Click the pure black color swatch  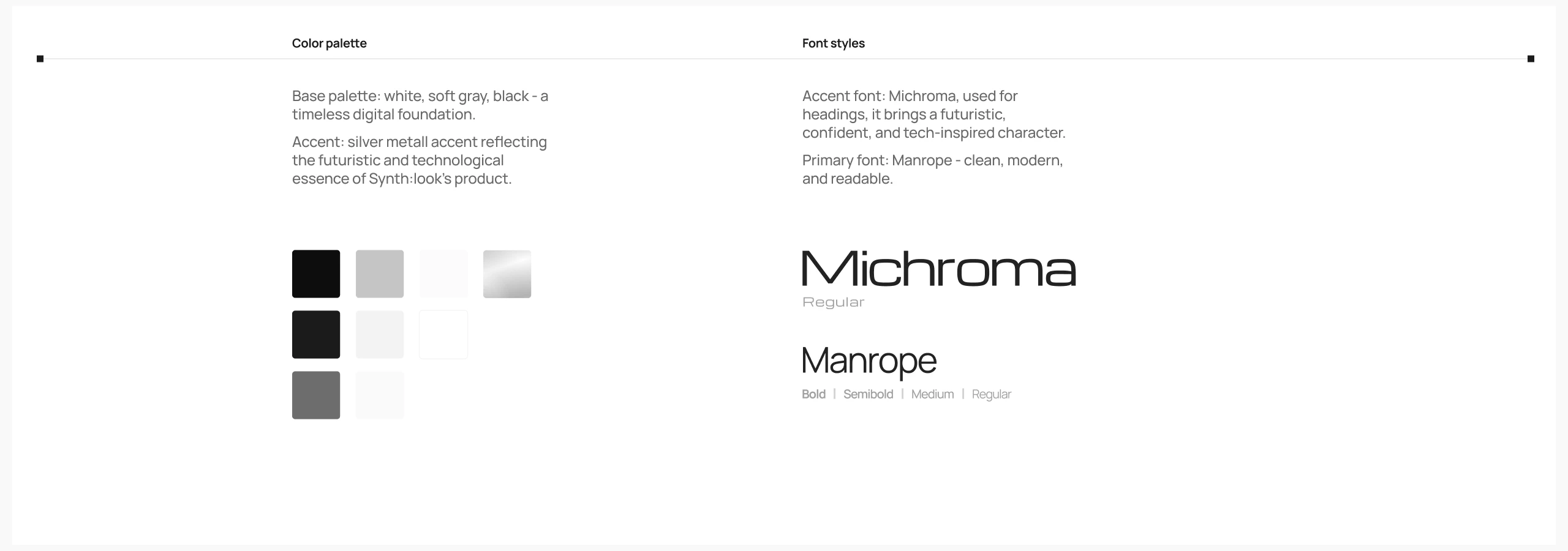point(316,274)
